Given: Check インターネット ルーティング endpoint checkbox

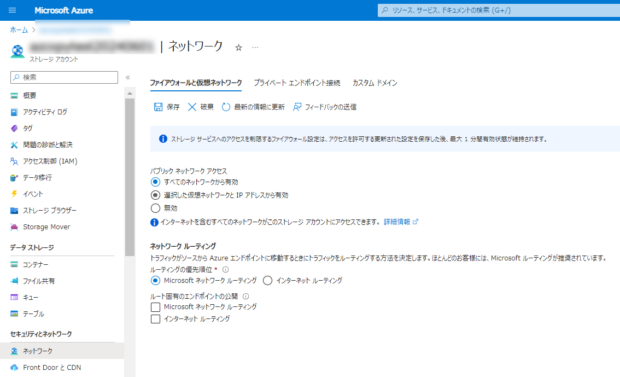Looking at the screenshot, I should pos(155,319).
